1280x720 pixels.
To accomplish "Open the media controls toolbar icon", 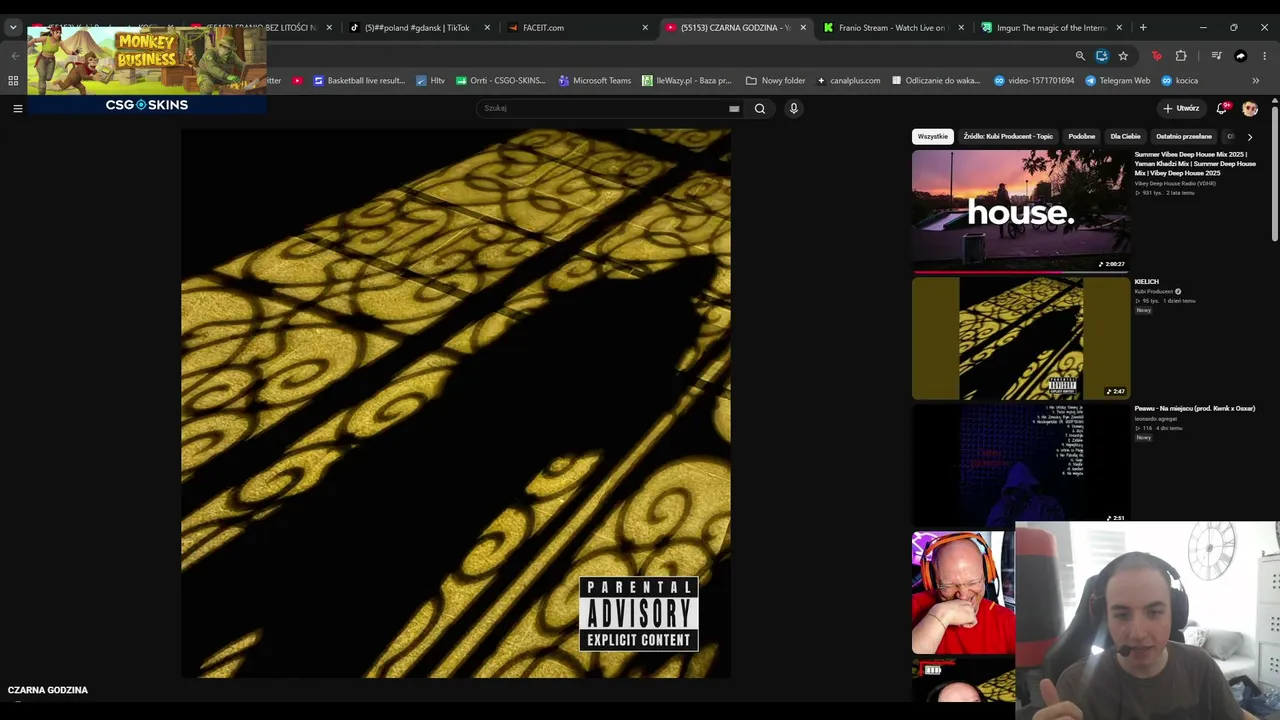I will 1216,56.
